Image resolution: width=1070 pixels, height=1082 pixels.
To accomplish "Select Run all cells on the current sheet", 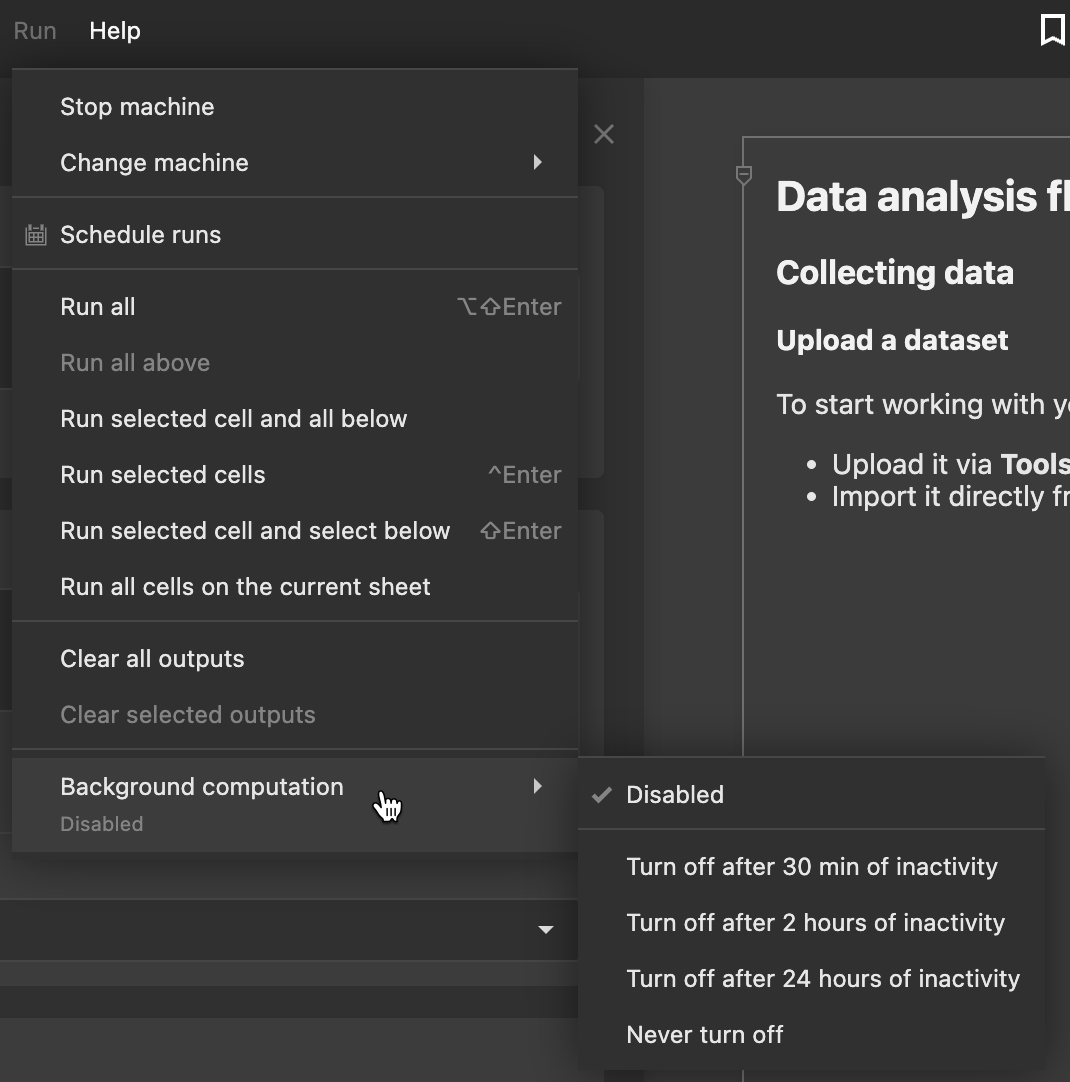I will pos(245,586).
